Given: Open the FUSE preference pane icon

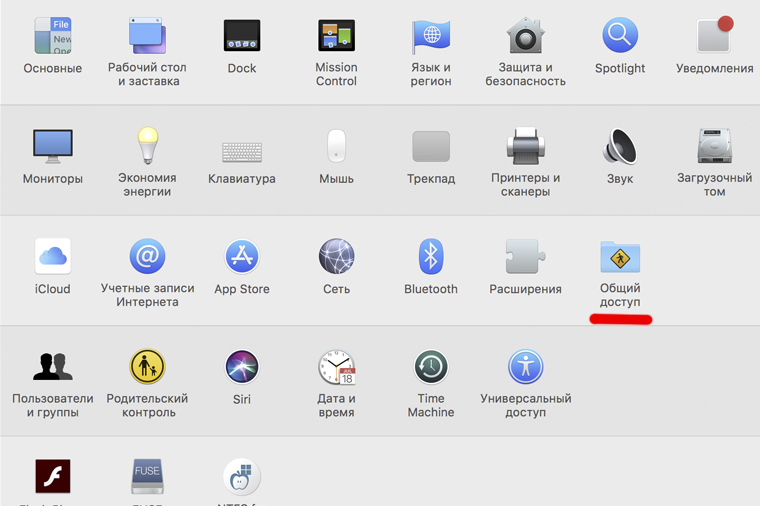Looking at the screenshot, I should (147, 476).
